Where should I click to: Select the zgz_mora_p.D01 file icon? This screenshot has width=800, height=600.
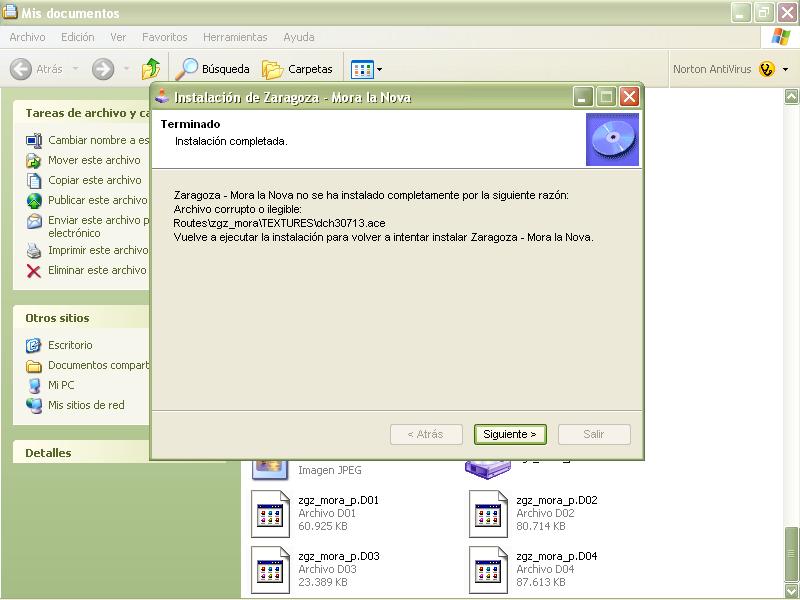point(269,514)
